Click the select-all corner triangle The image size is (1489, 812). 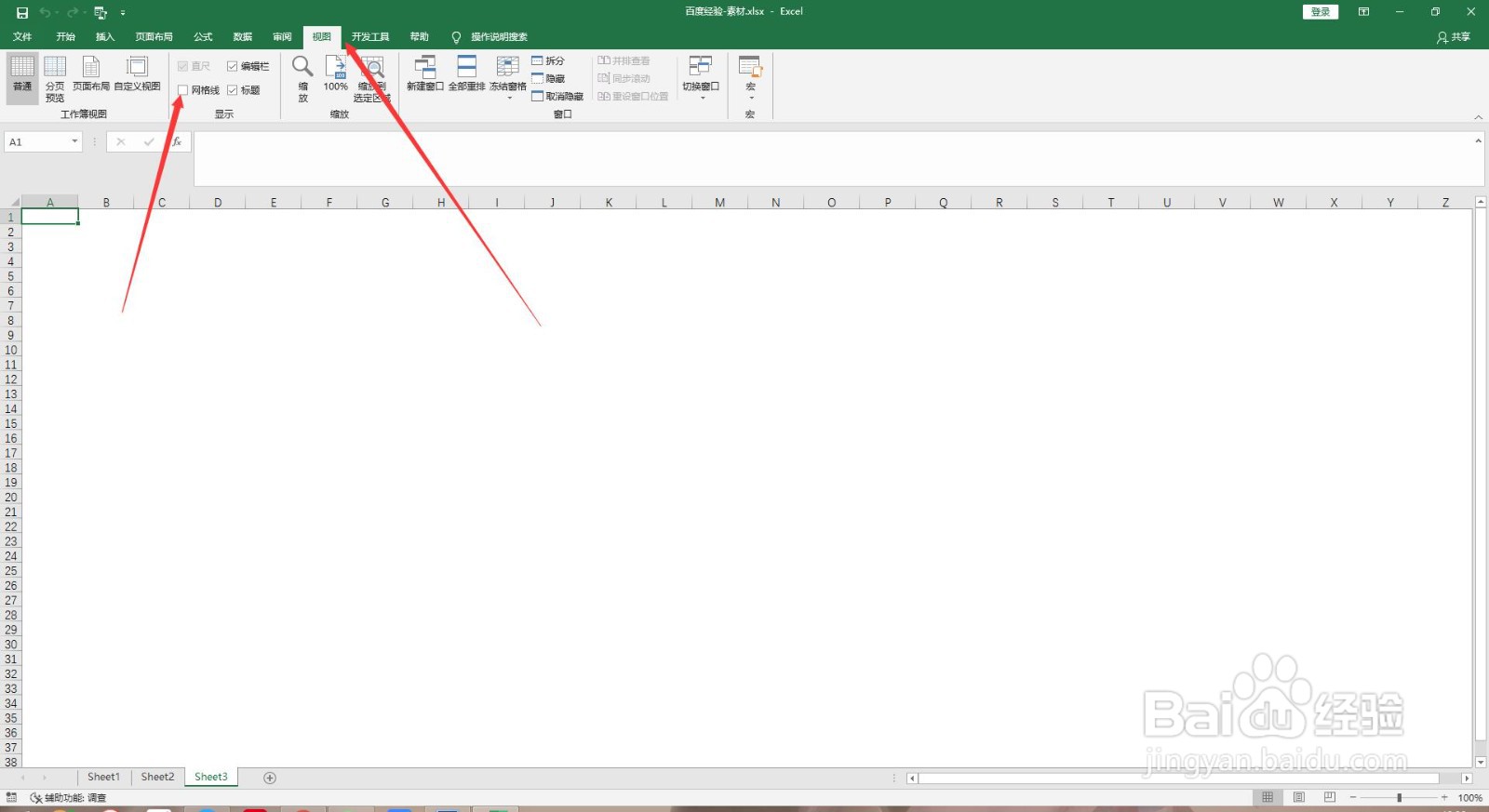(13, 202)
